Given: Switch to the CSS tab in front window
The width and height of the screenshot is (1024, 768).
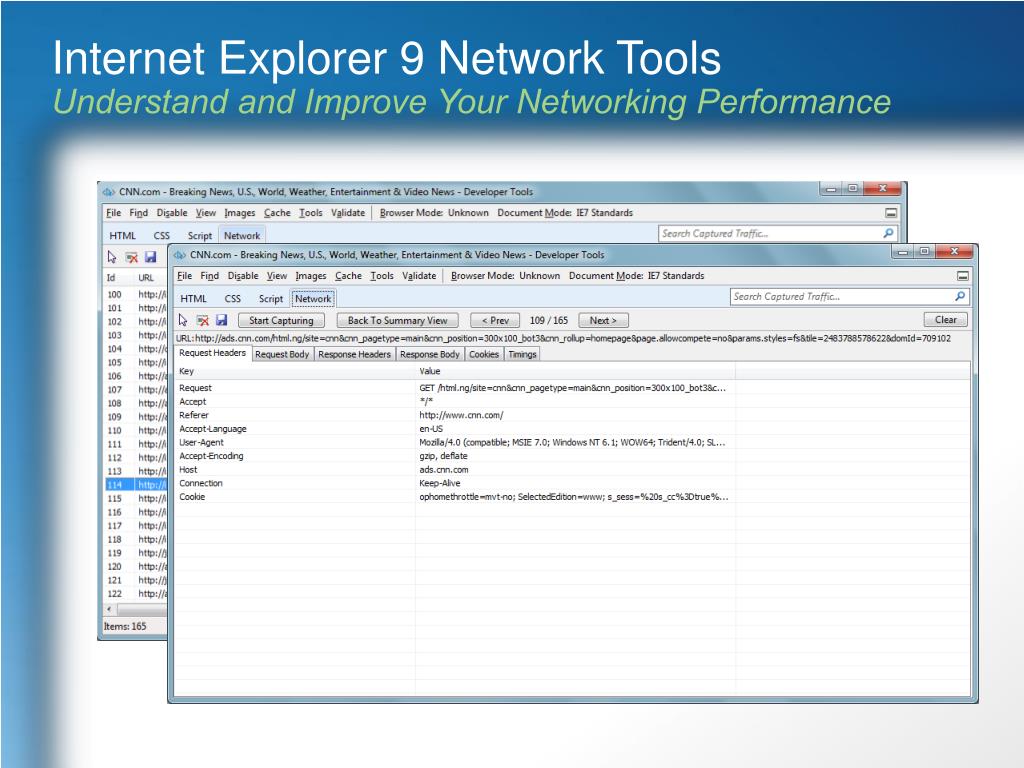Looking at the screenshot, I should (232, 298).
